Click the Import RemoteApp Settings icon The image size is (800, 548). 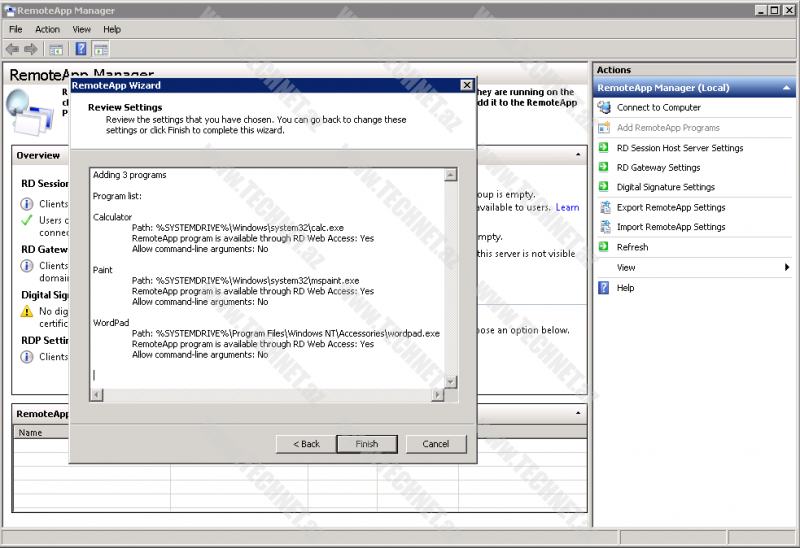click(604, 227)
